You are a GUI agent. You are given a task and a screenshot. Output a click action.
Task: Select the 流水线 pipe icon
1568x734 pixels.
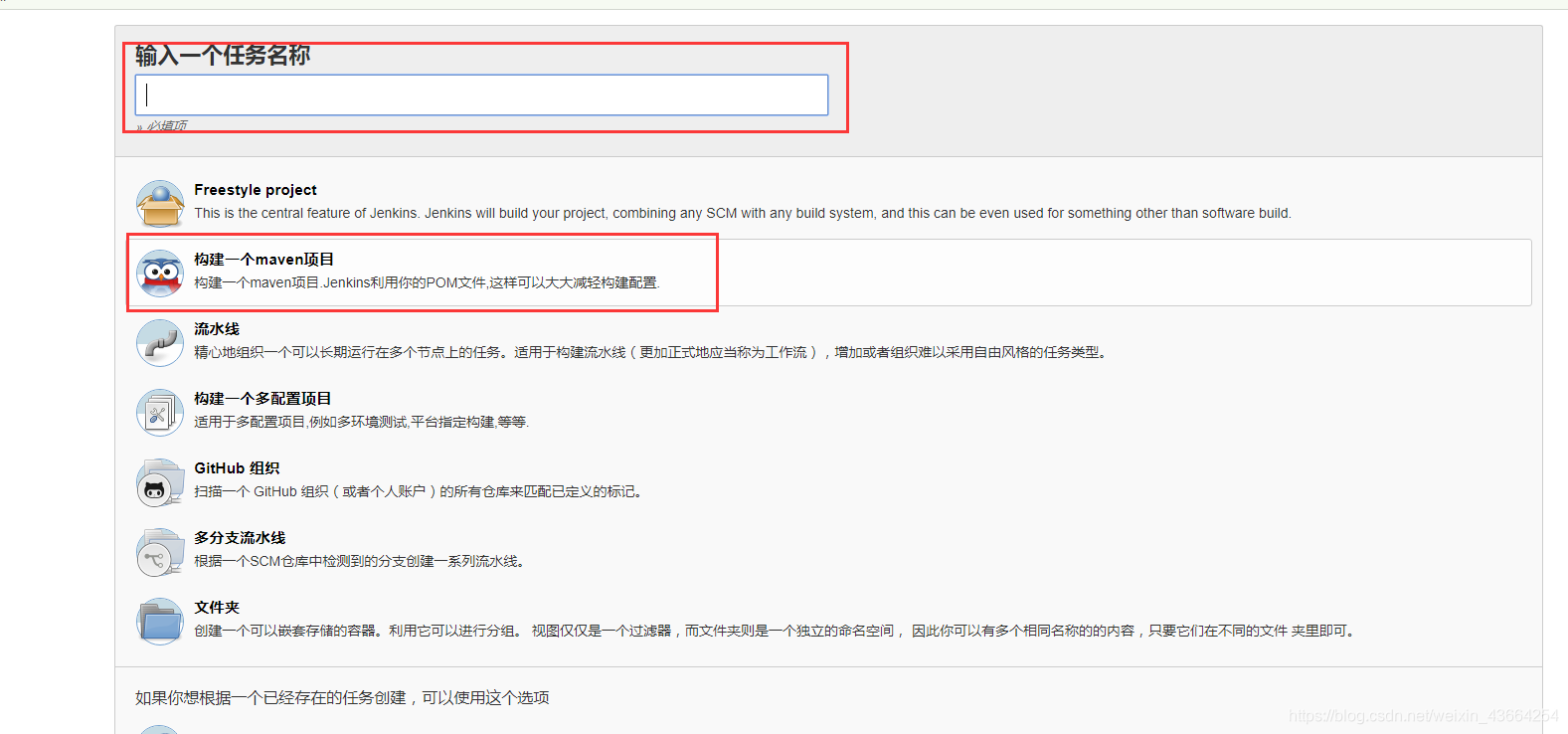[x=160, y=343]
